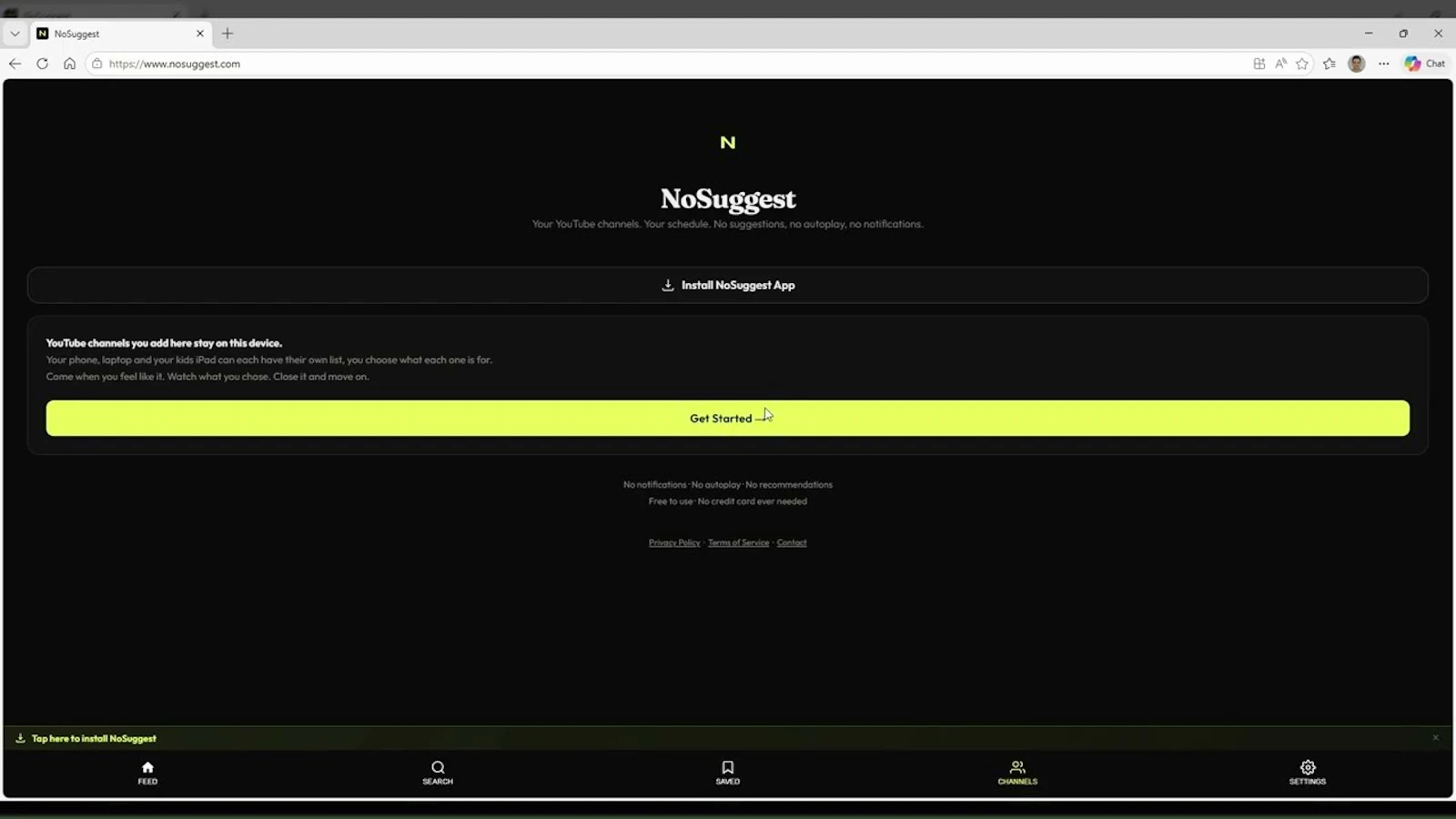1456x819 pixels.
Task: Restore down the browser window
Action: [x=1403, y=34]
